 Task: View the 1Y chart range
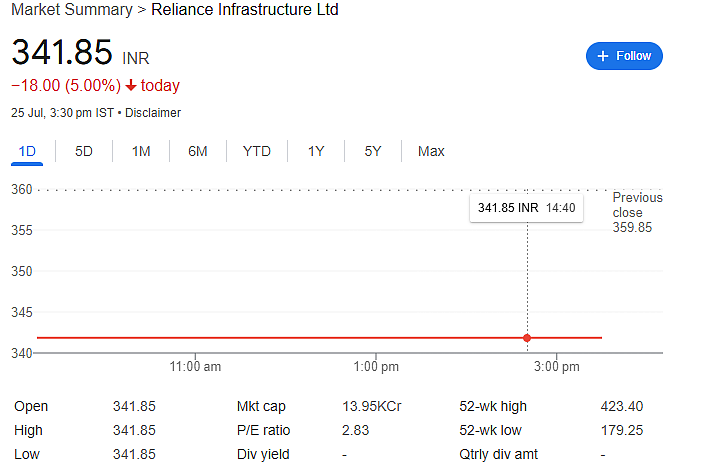click(x=316, y=151)
